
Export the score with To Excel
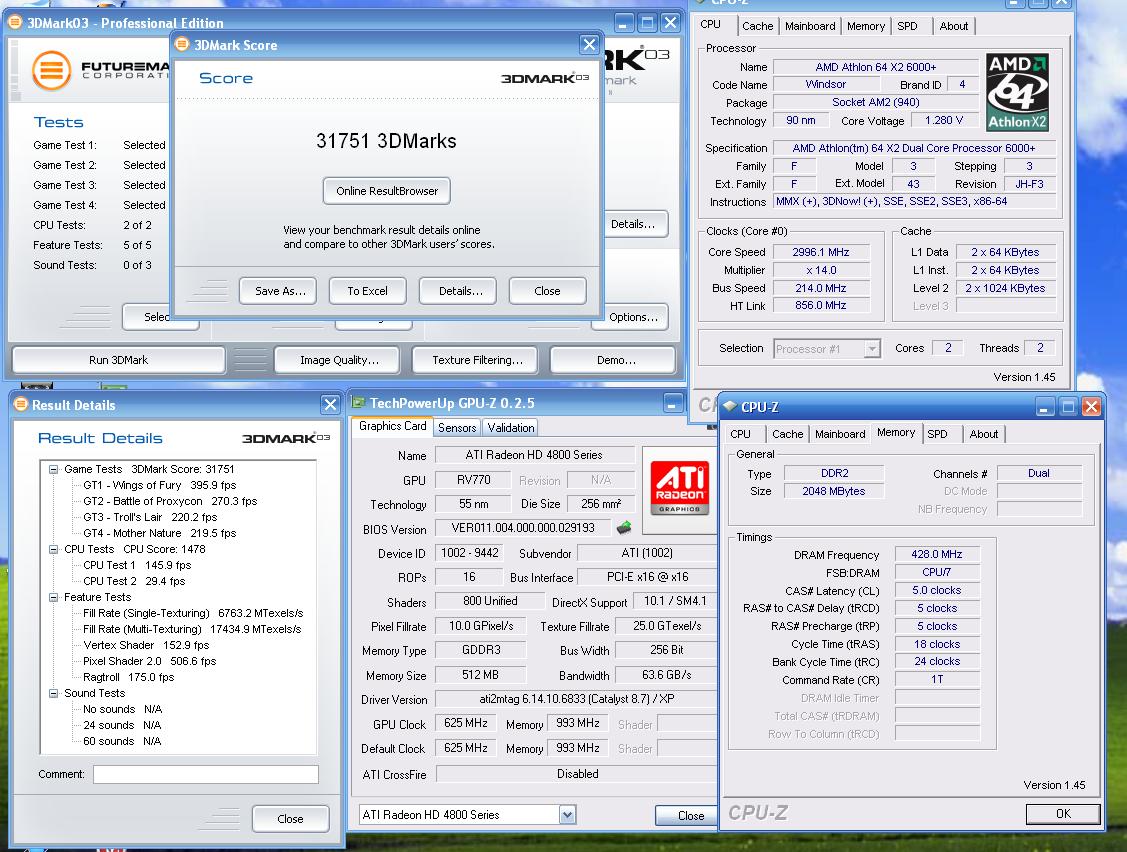click(x=367, y=291)
